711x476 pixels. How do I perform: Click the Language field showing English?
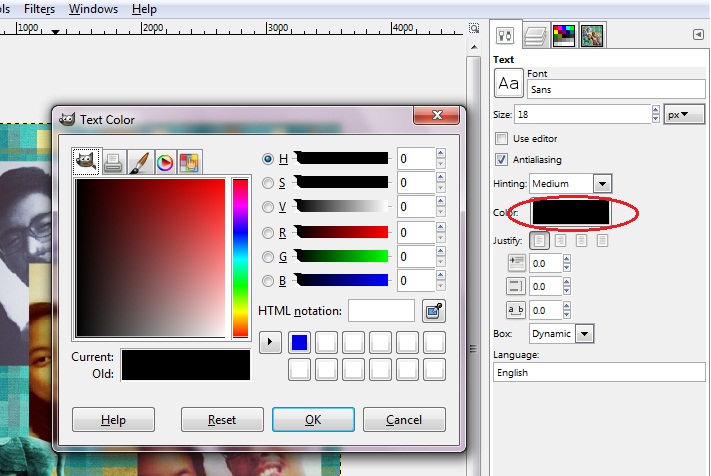(x=599, y=372)
